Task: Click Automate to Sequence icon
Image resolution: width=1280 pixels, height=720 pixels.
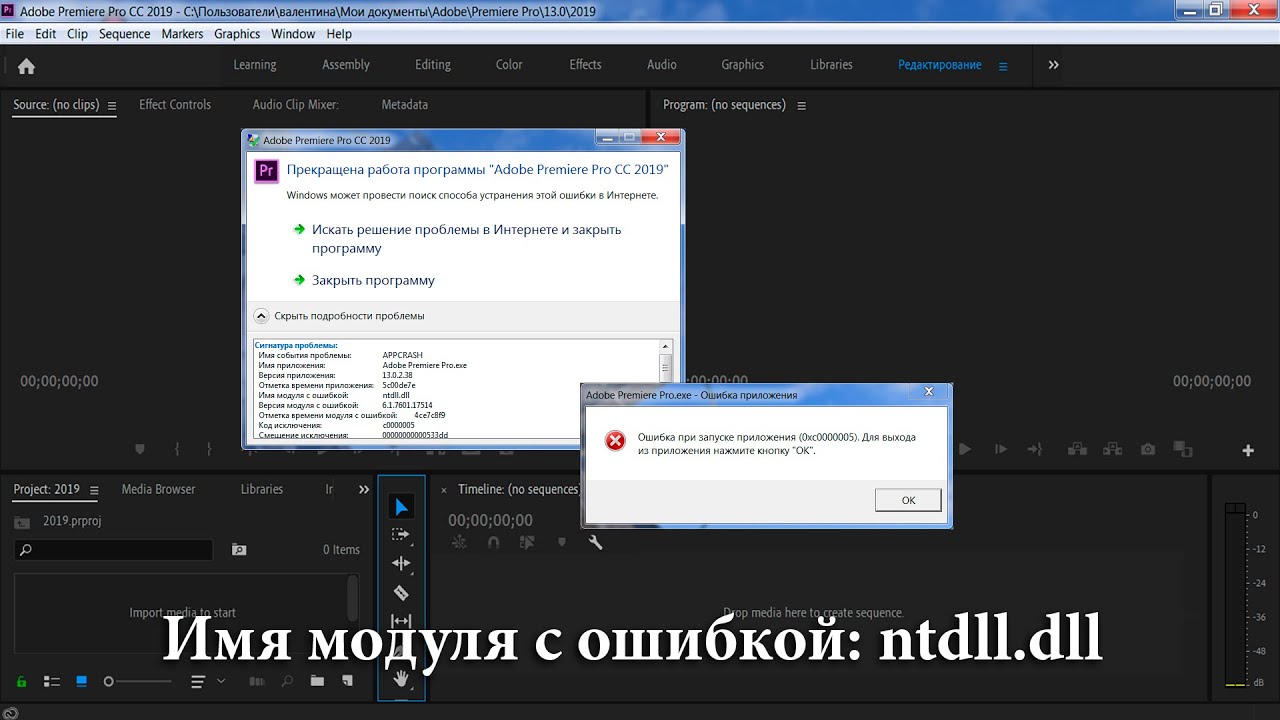Action: tap(257, 681)
